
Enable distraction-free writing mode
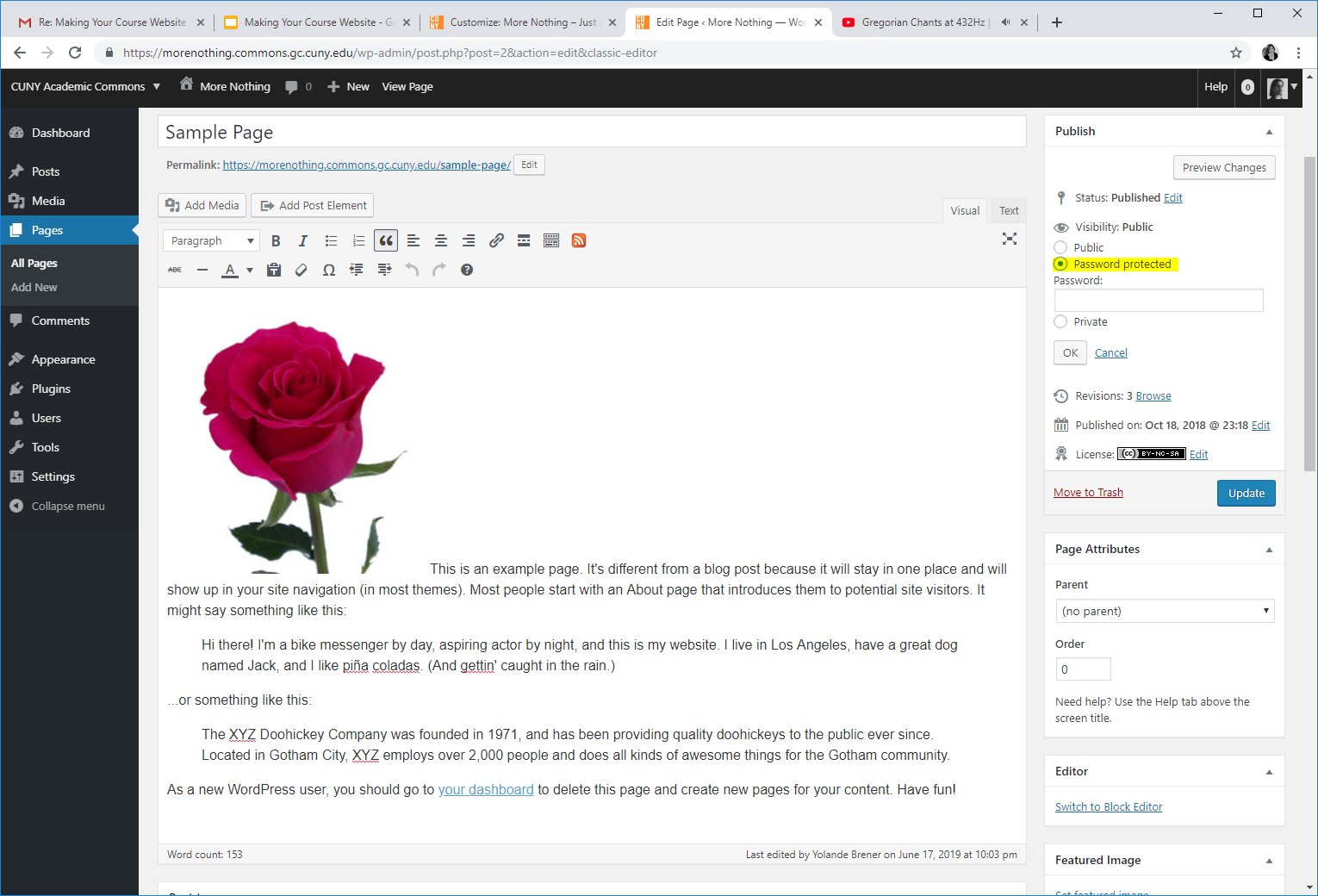[x=1009, y=240]
